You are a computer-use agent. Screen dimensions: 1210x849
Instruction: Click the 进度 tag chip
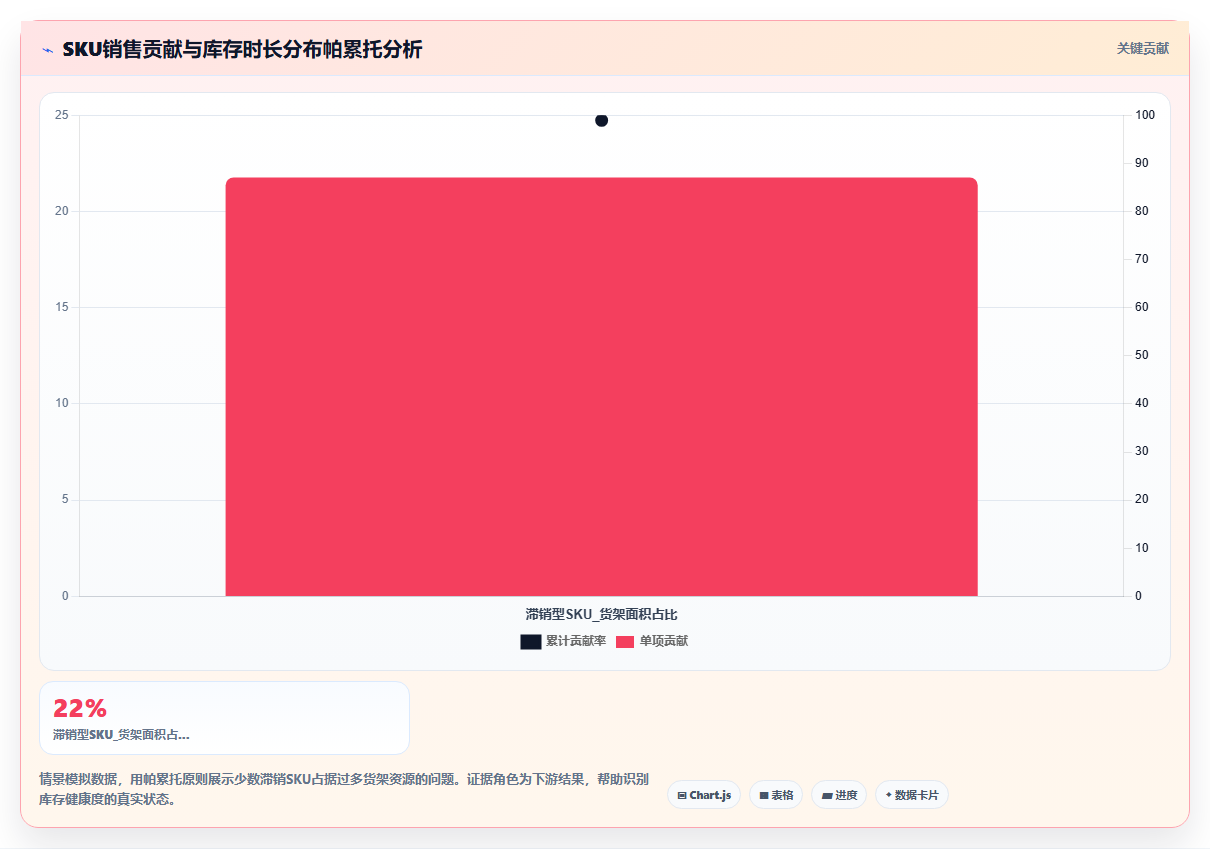coord(839,795)
